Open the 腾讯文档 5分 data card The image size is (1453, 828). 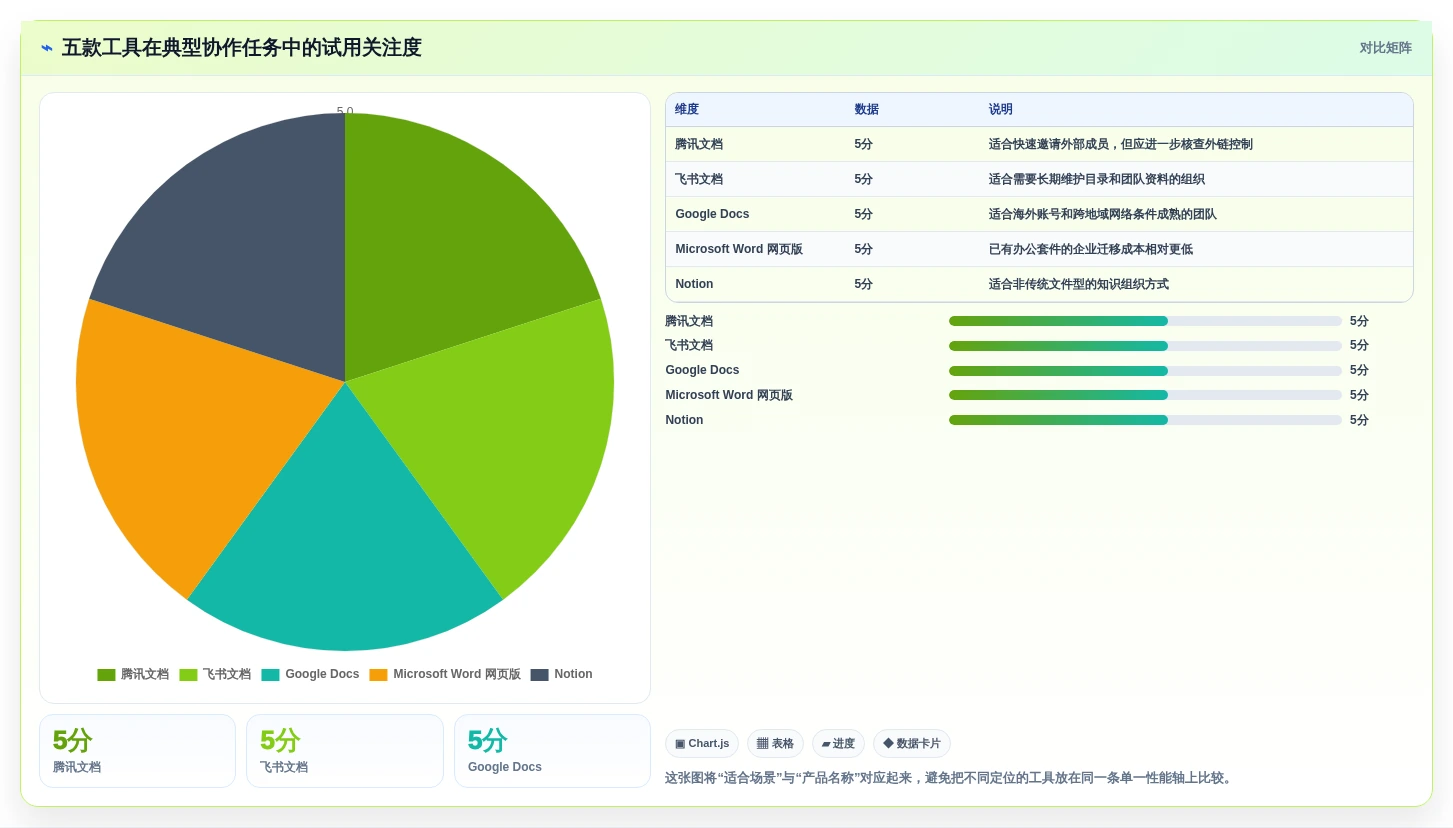coord(137,751)
